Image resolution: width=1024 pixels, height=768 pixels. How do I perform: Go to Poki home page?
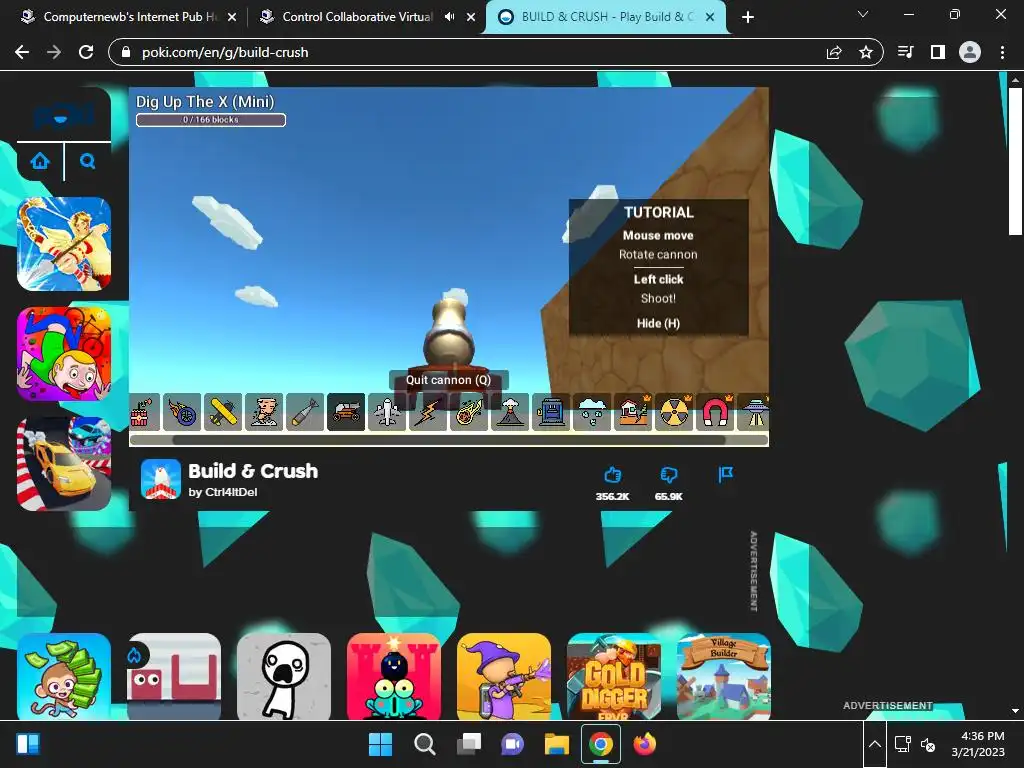(x=40, y=161)
